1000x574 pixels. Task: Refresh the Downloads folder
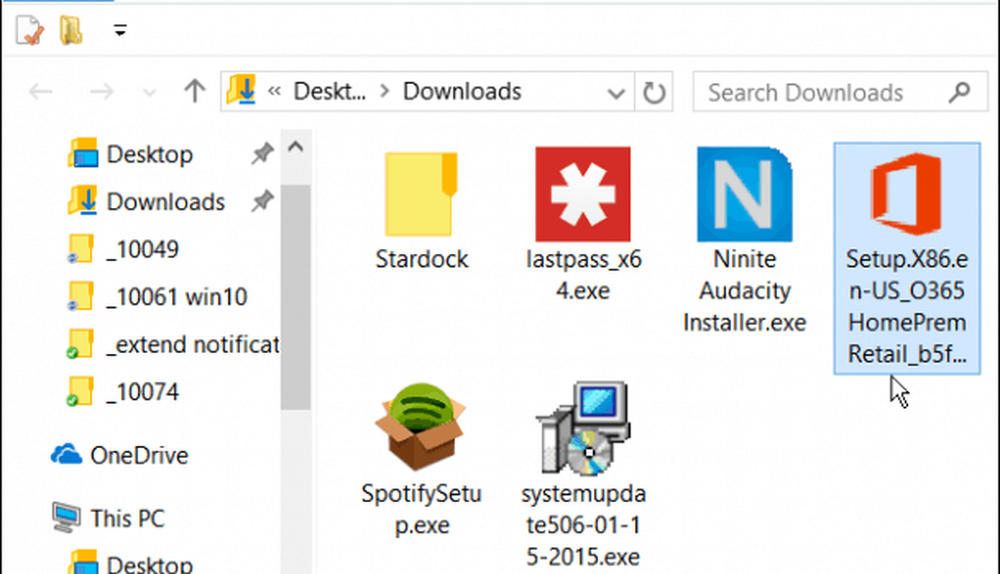click(x=654, y=93)
